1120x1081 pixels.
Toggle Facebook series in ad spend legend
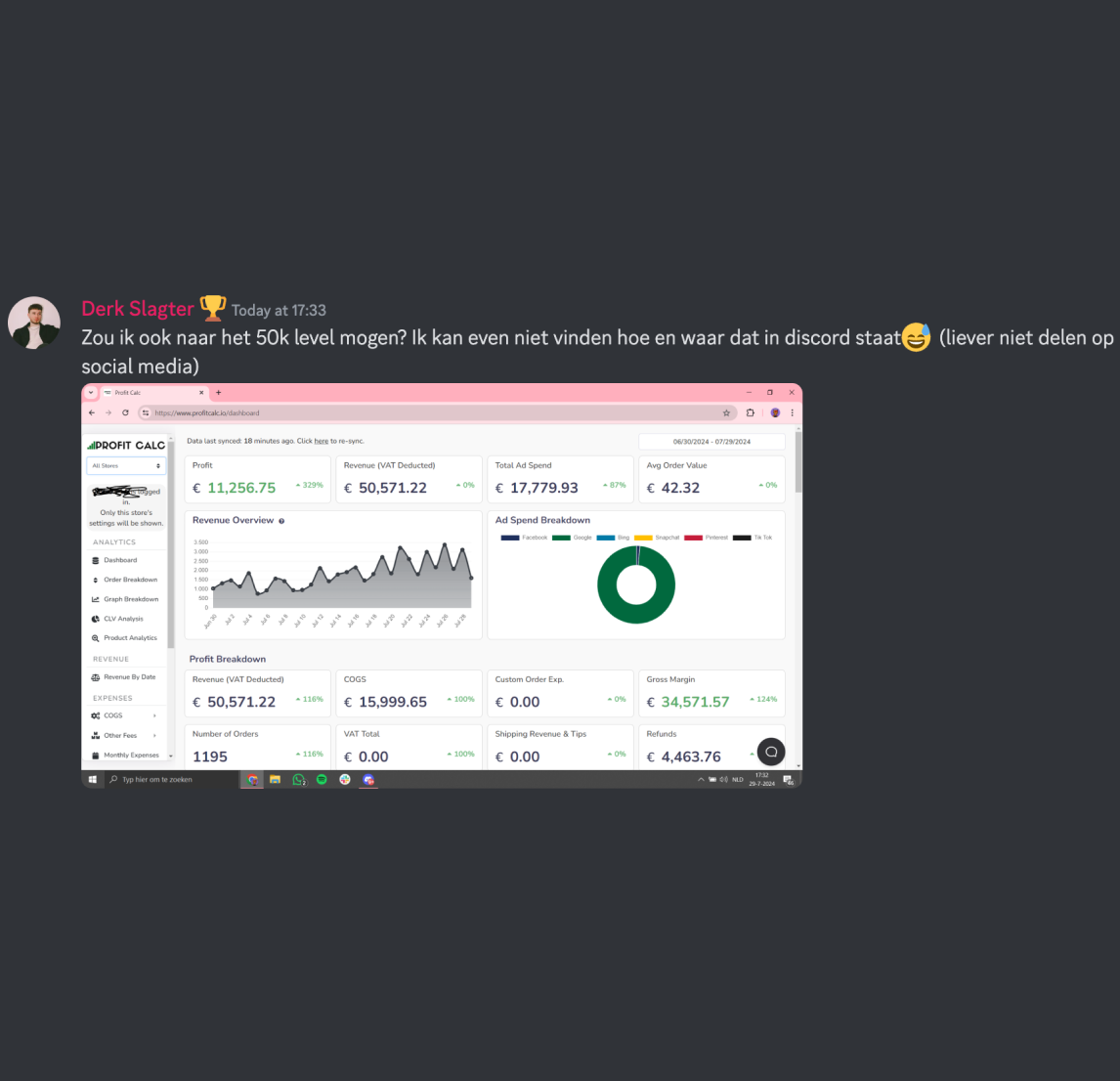point(524,538)
